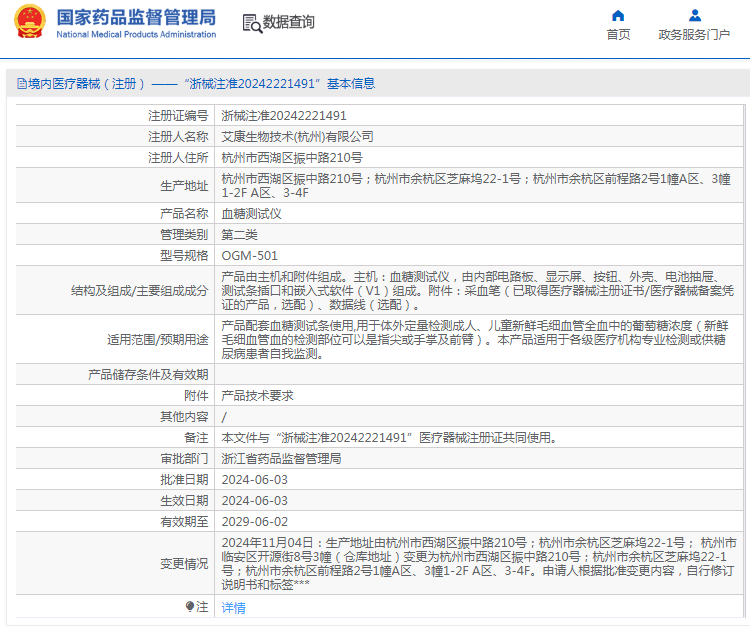Click 其他内容 row label
The image size is (750, 626).
pyautogui.click(x=184, y=417)
